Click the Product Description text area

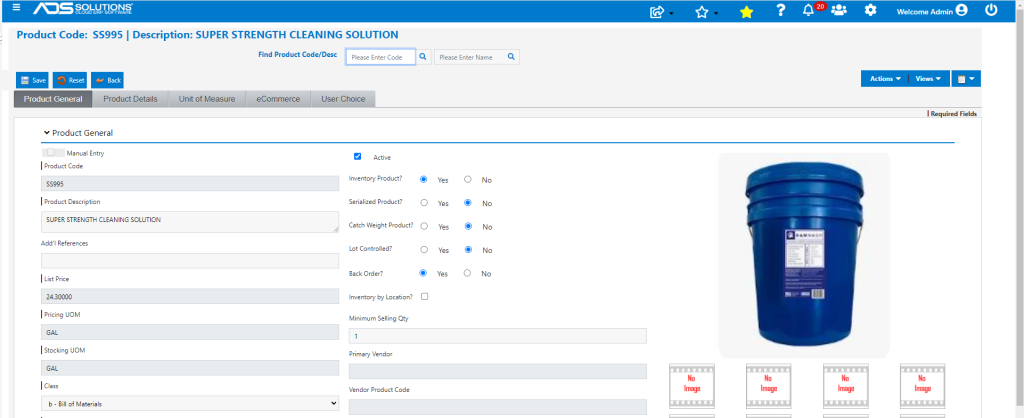click(x=190, y=221)
